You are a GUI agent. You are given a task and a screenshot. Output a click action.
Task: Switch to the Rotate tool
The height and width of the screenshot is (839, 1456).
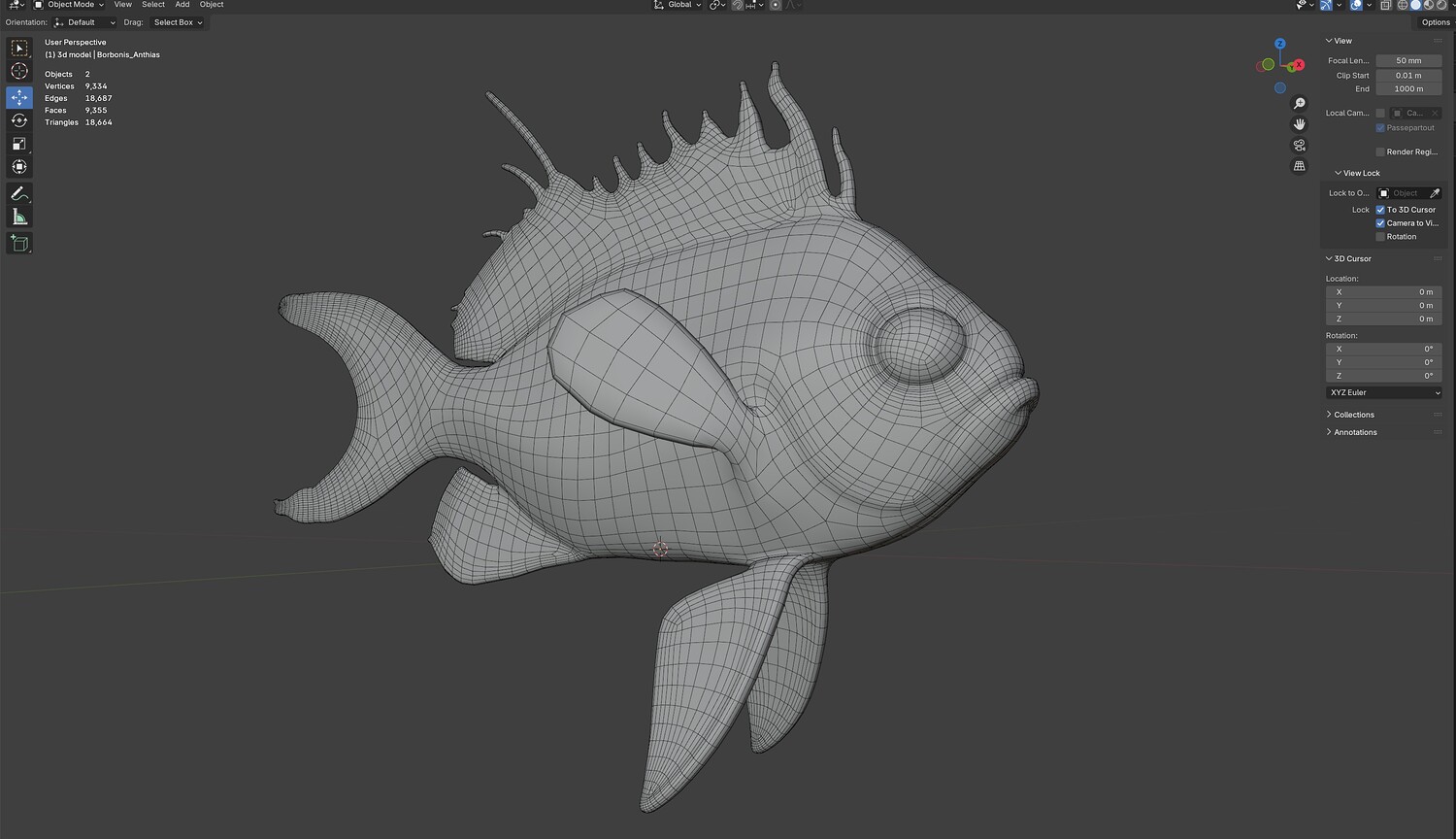coord(19,120)
